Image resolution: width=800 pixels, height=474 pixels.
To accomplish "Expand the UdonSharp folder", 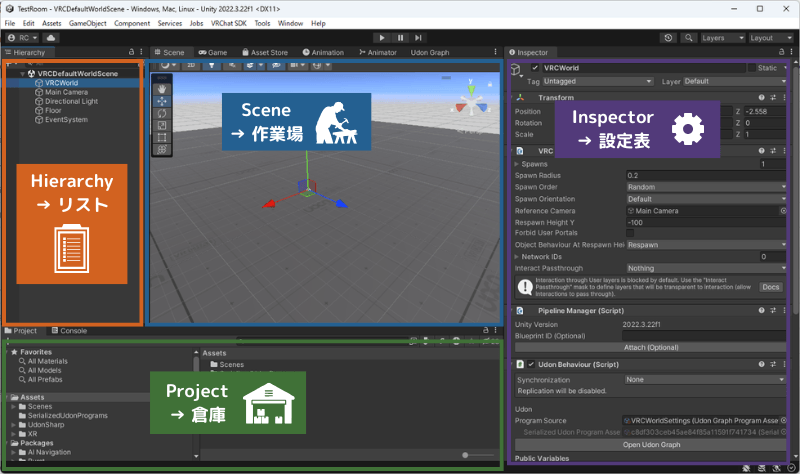I will [x=14, y=425].
